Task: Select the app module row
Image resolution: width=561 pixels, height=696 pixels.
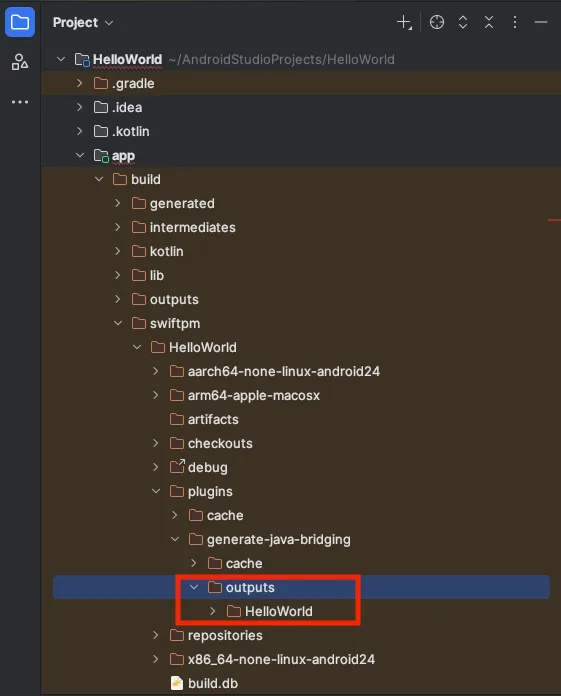Action: 301,155
